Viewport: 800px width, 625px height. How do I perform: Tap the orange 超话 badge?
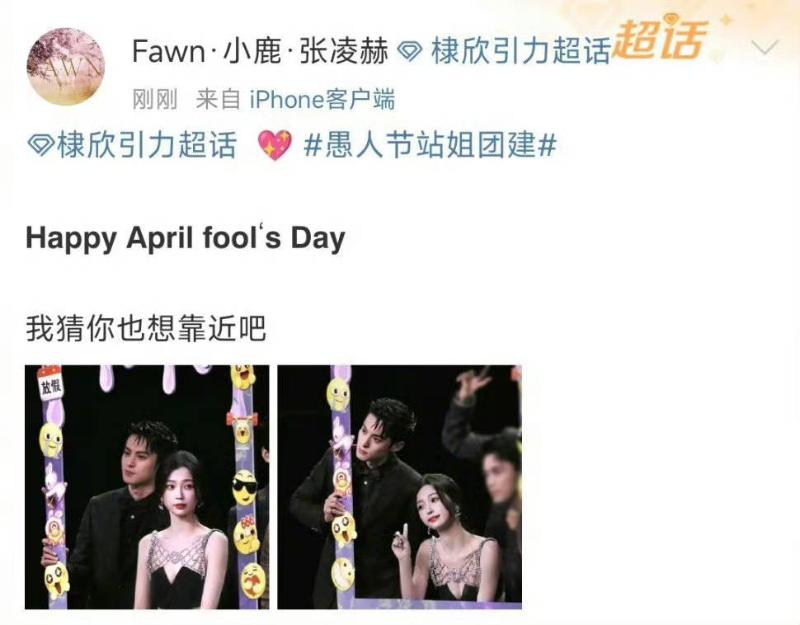660,38
